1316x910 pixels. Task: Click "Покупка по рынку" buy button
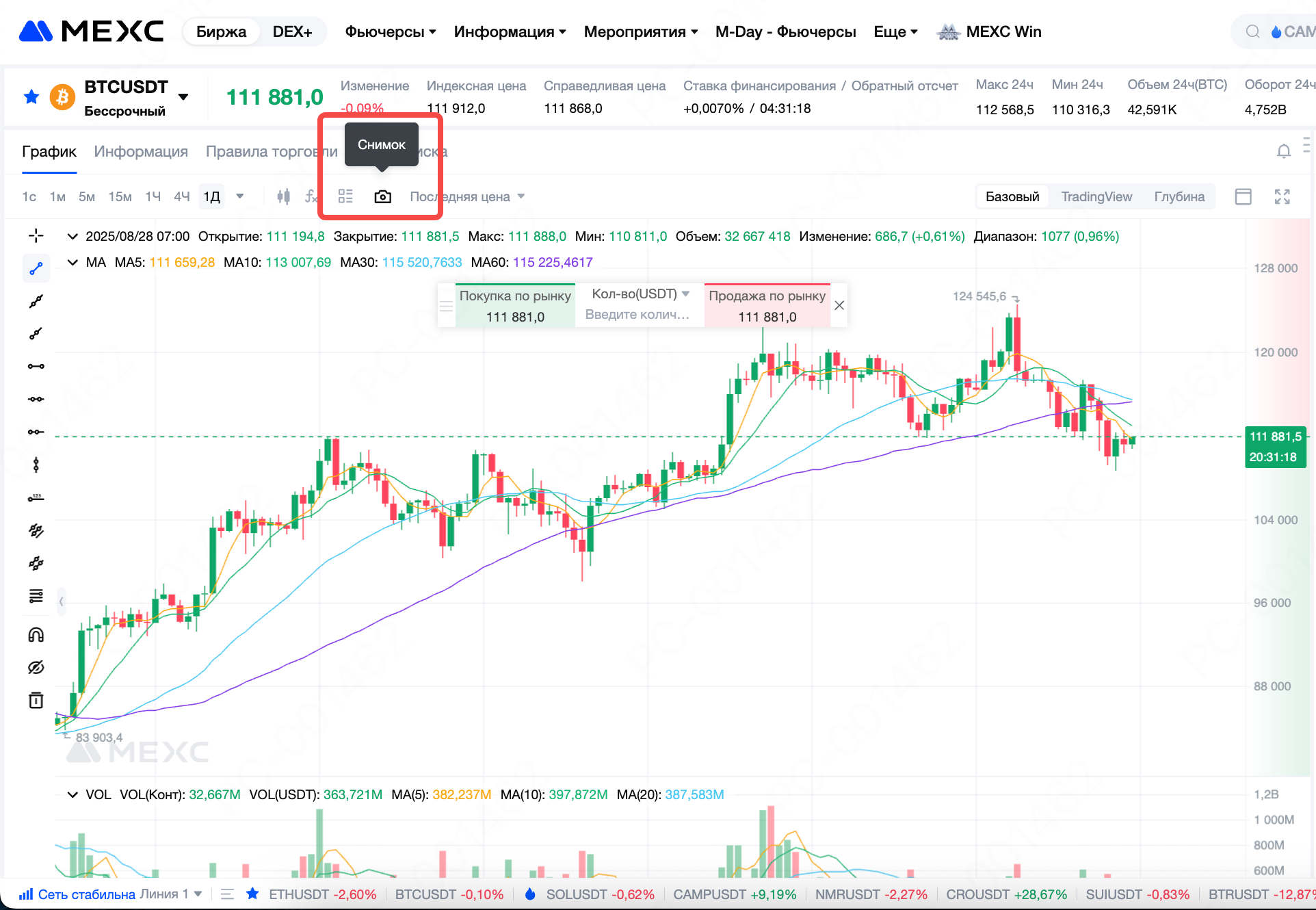coord(515,306)
